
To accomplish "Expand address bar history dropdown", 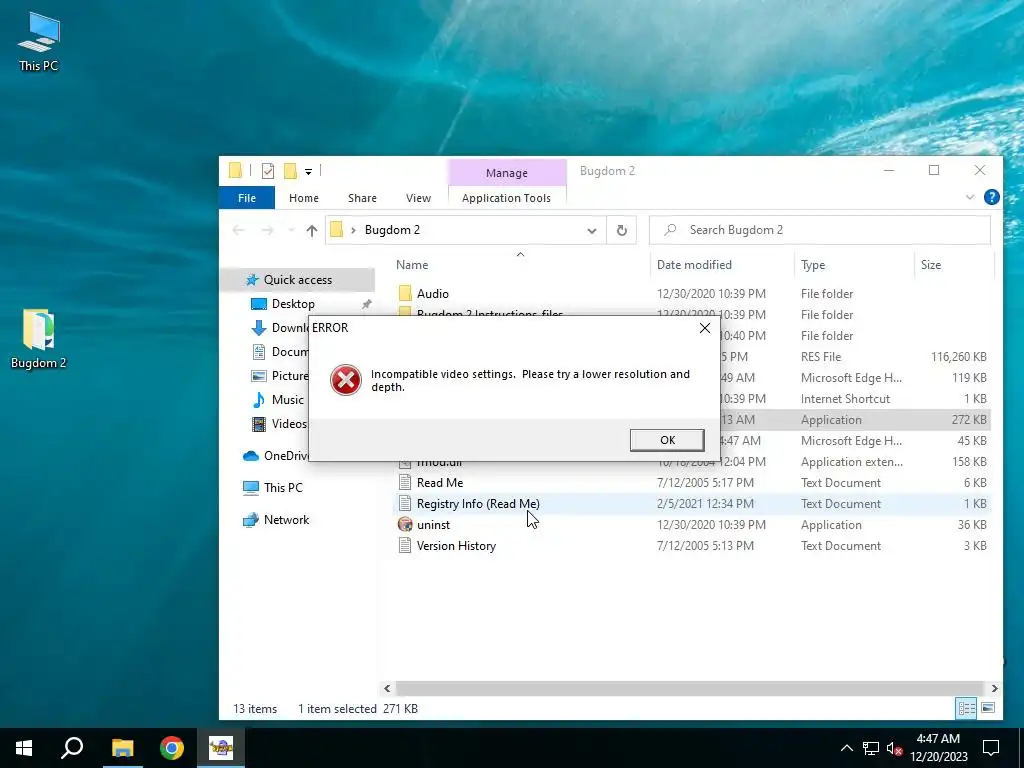I will tap(592, 231).
